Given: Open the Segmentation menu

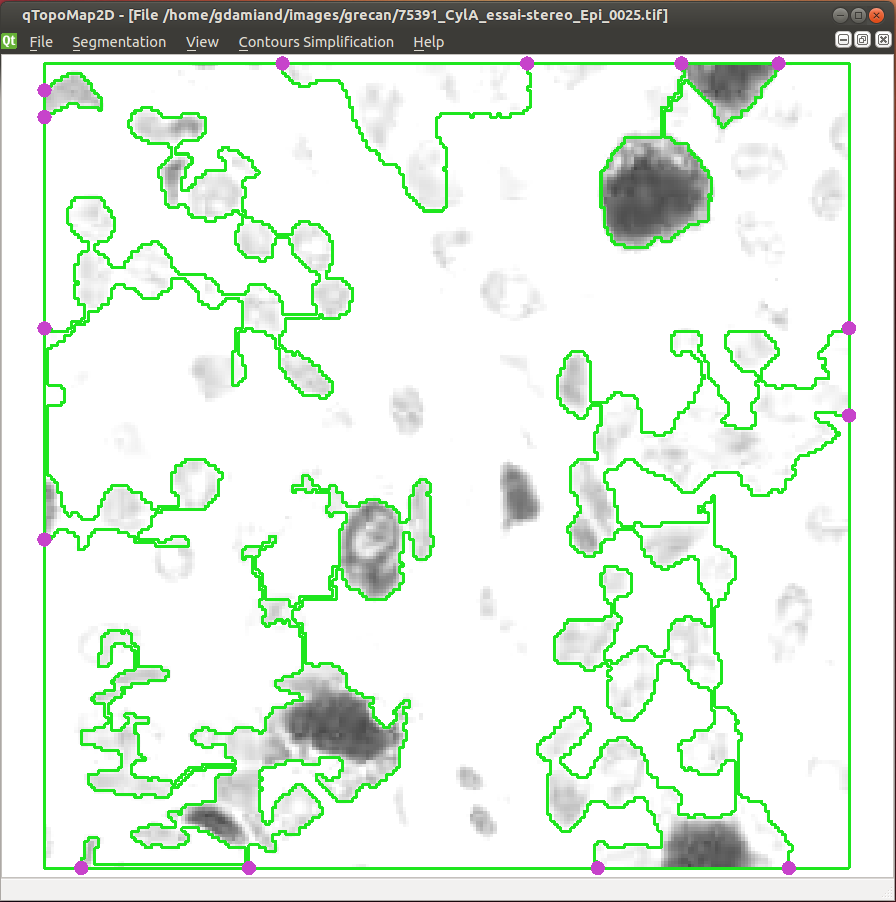Looking at the screenshot, I should pos(119,42).
